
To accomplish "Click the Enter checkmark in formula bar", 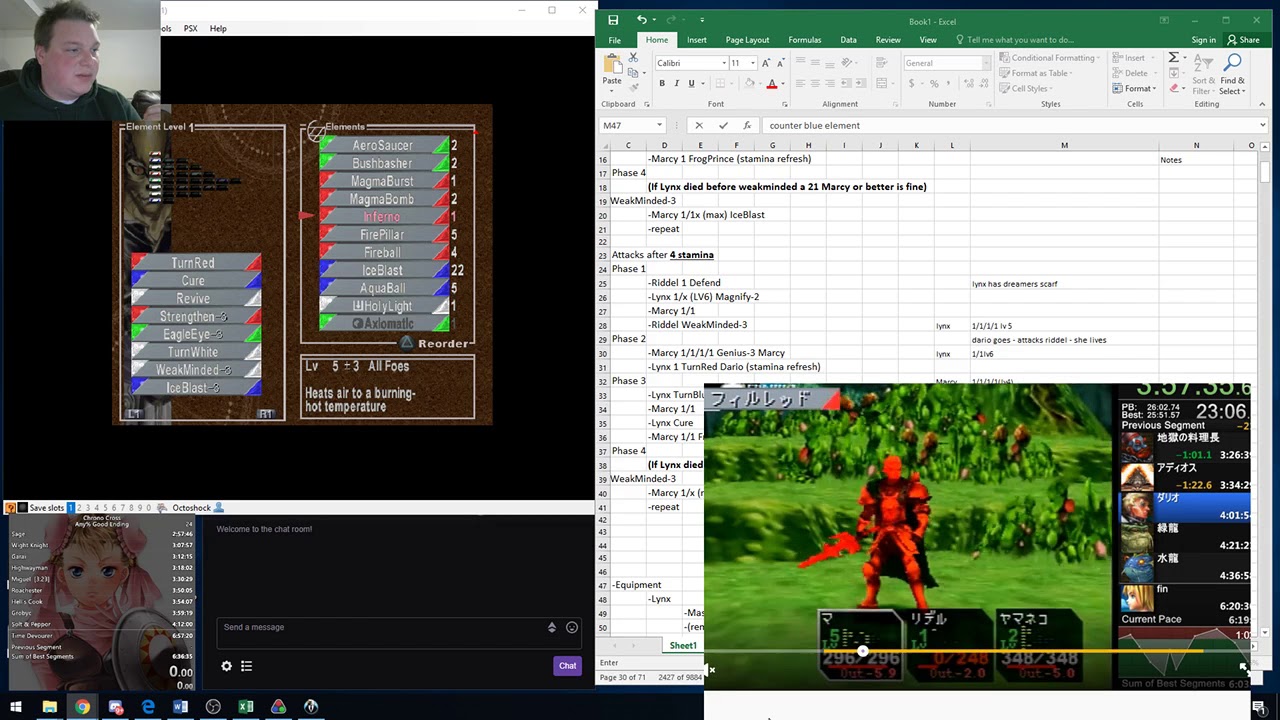I will click(x=723, y=125).
